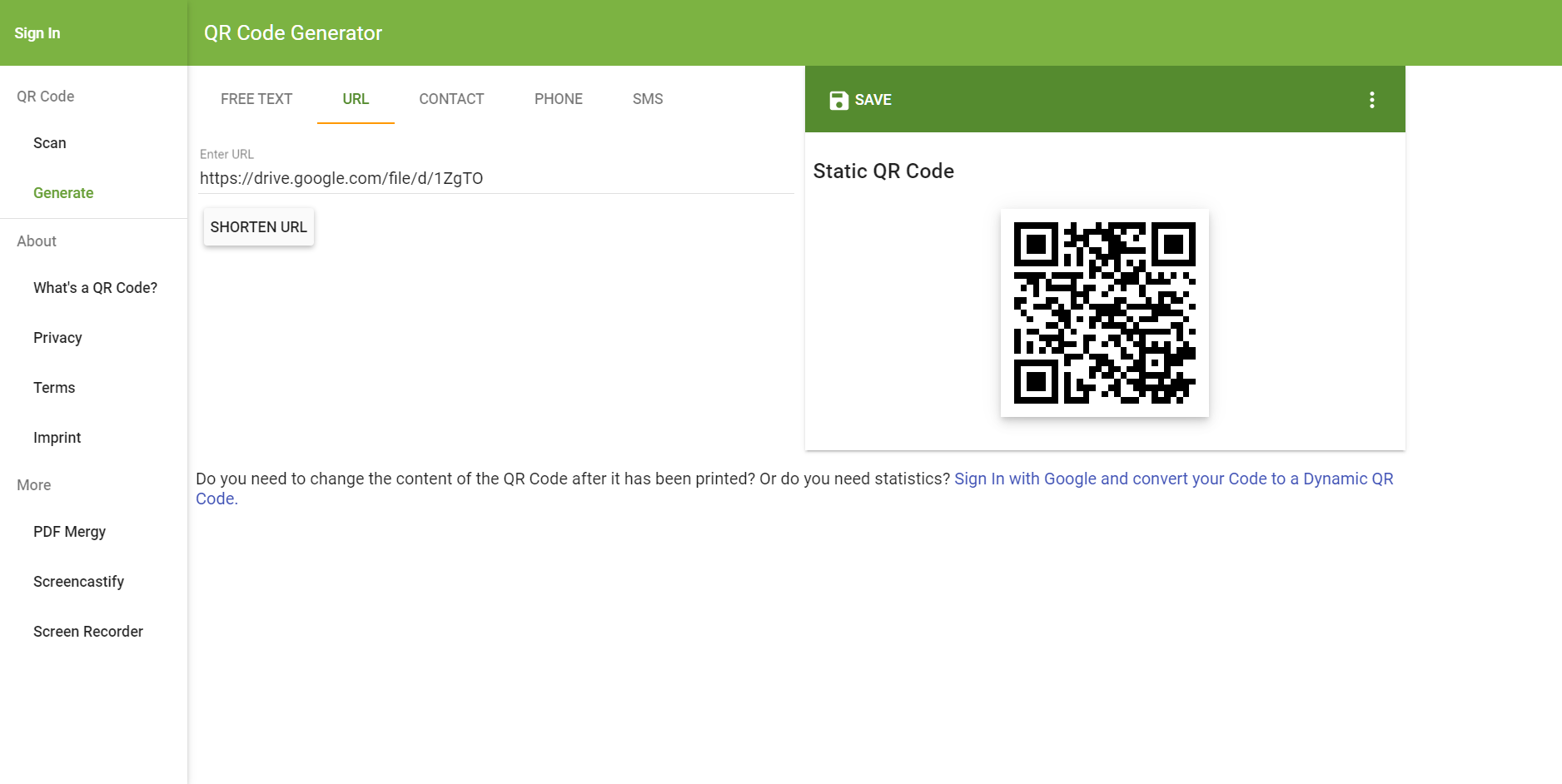Click the More sidebar section label
This screenshot has width=1562, height=784.
pos(34,485)
